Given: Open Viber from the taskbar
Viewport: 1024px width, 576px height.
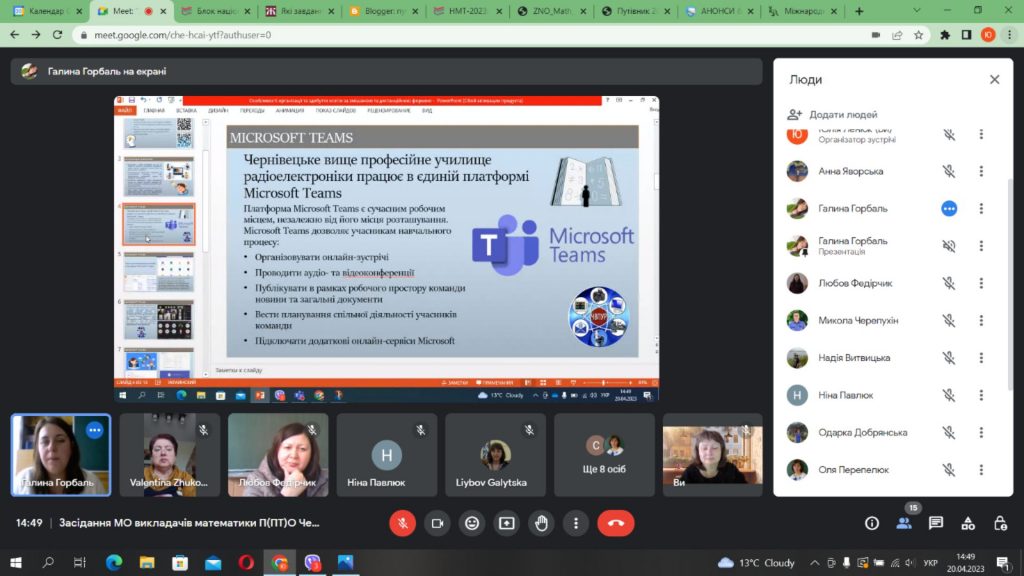Looking at the screenshot, I should point(313,562).
